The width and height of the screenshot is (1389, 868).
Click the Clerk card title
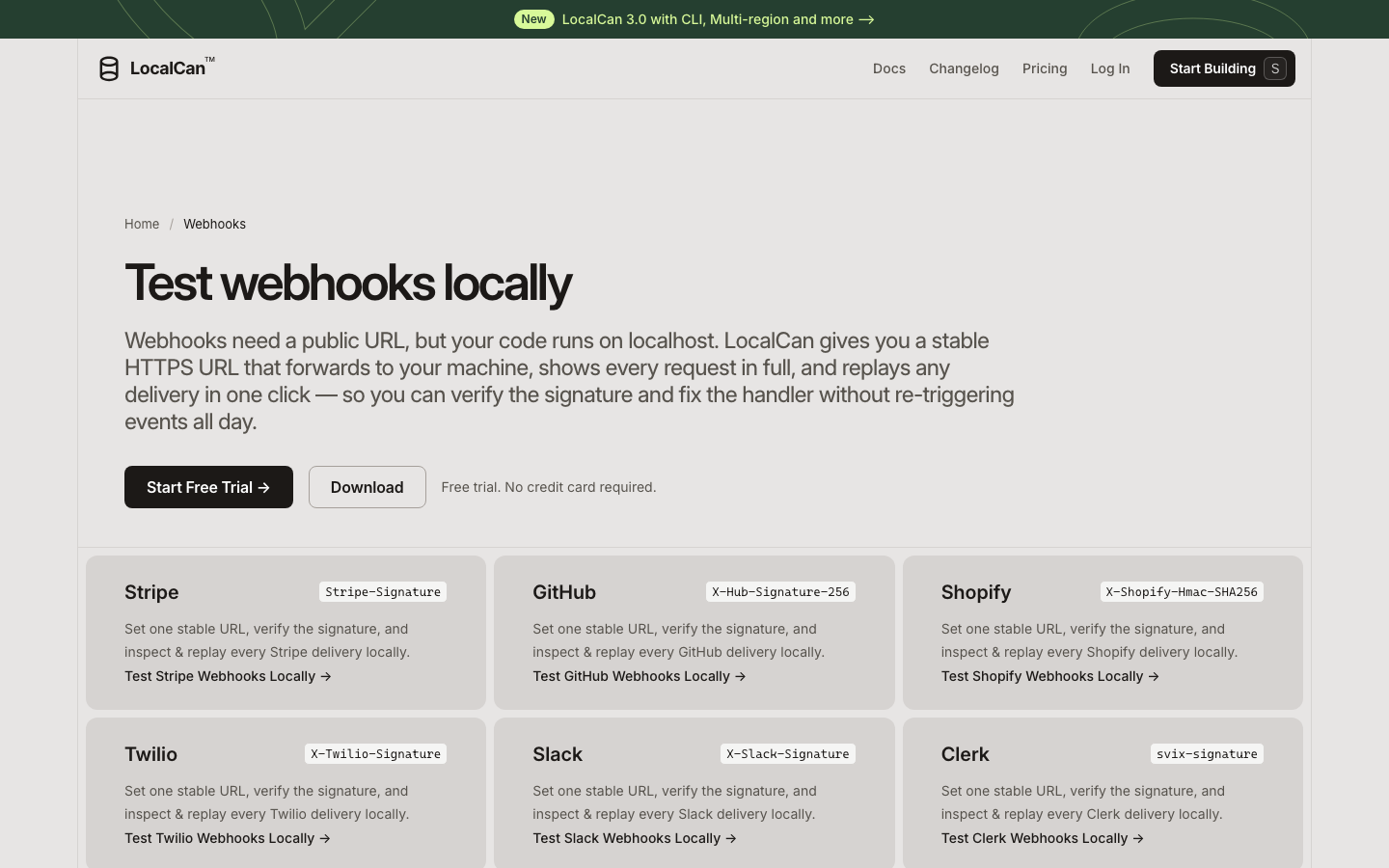pyautogui.click(x=966, y=754)
